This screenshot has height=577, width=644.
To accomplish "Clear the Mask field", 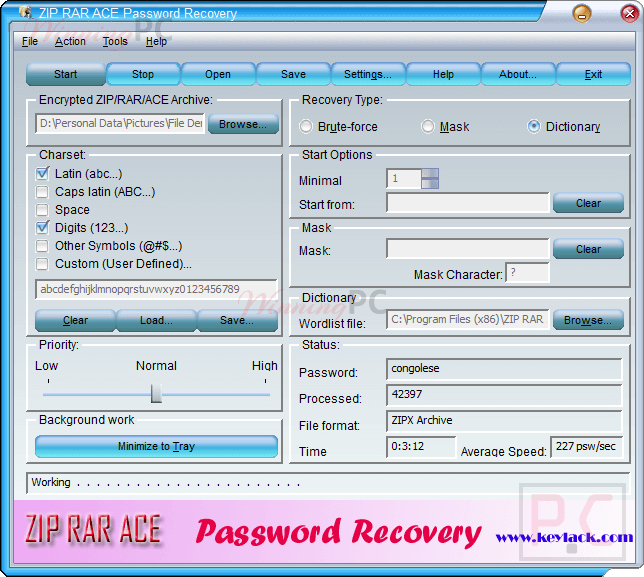I will click(x=588, y=249).
